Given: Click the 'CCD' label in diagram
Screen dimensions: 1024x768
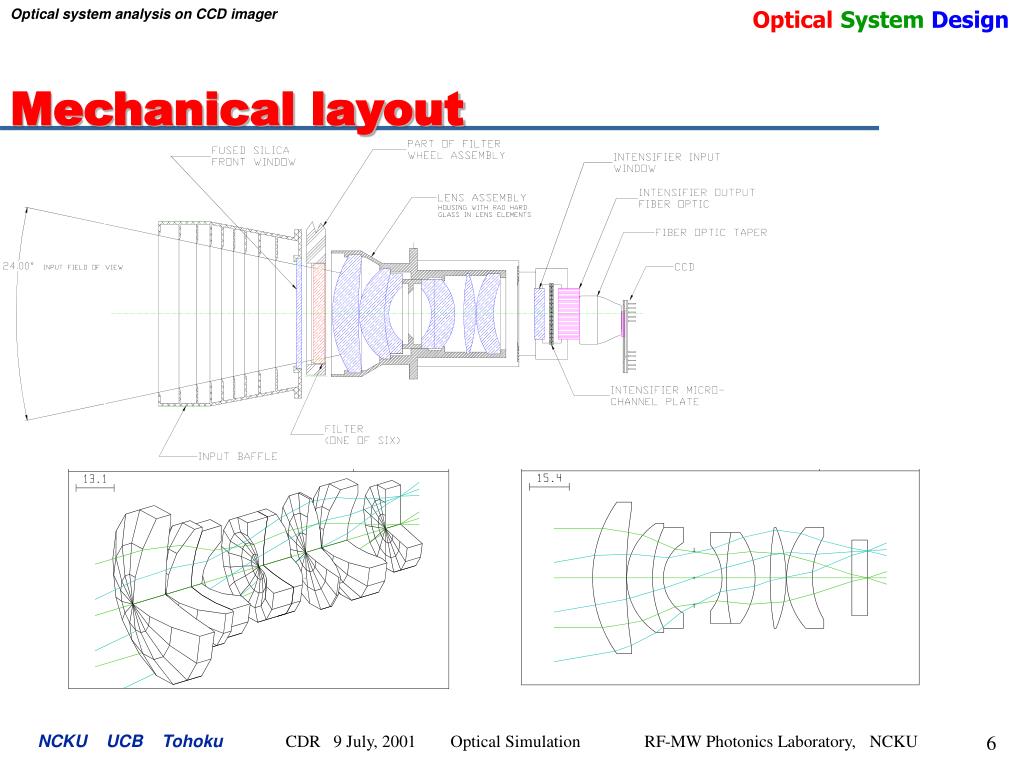Looking at the screenshot, I should 684,267.
